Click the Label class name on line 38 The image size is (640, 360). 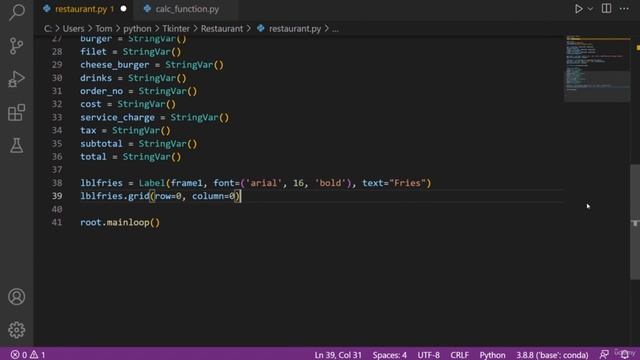pos(152,183)
